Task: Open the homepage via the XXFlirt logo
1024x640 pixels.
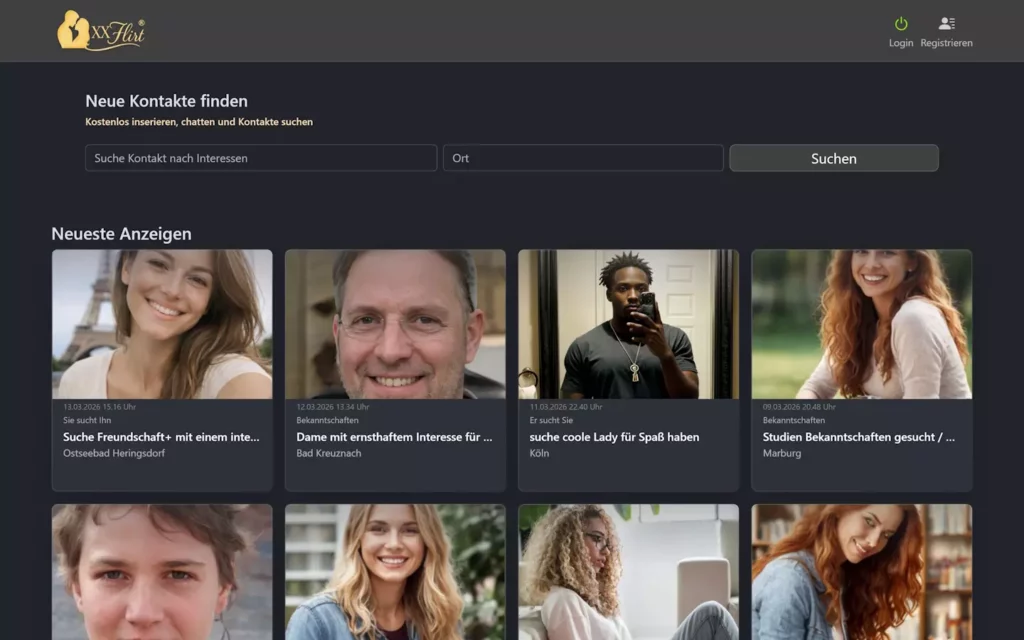Action: click(100, 29)
